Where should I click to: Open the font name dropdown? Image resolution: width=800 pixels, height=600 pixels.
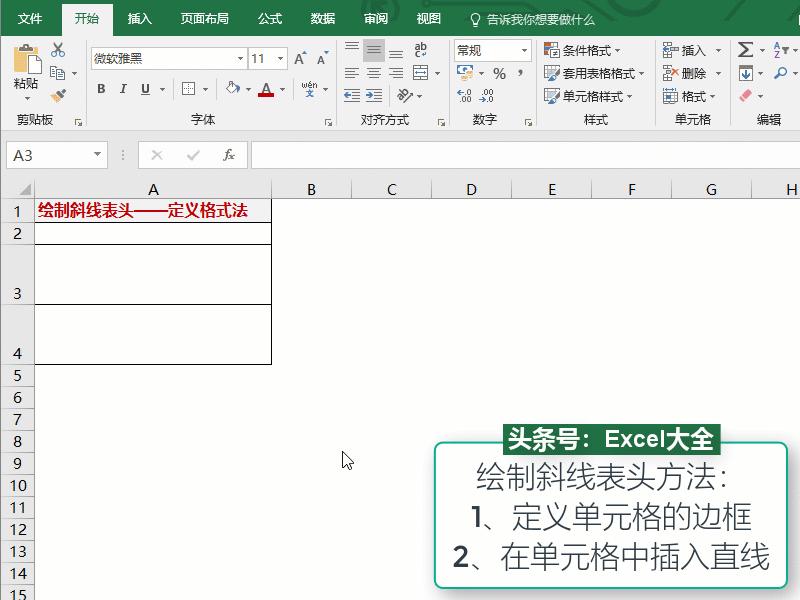pyautogui.click(x=238, y=58)
